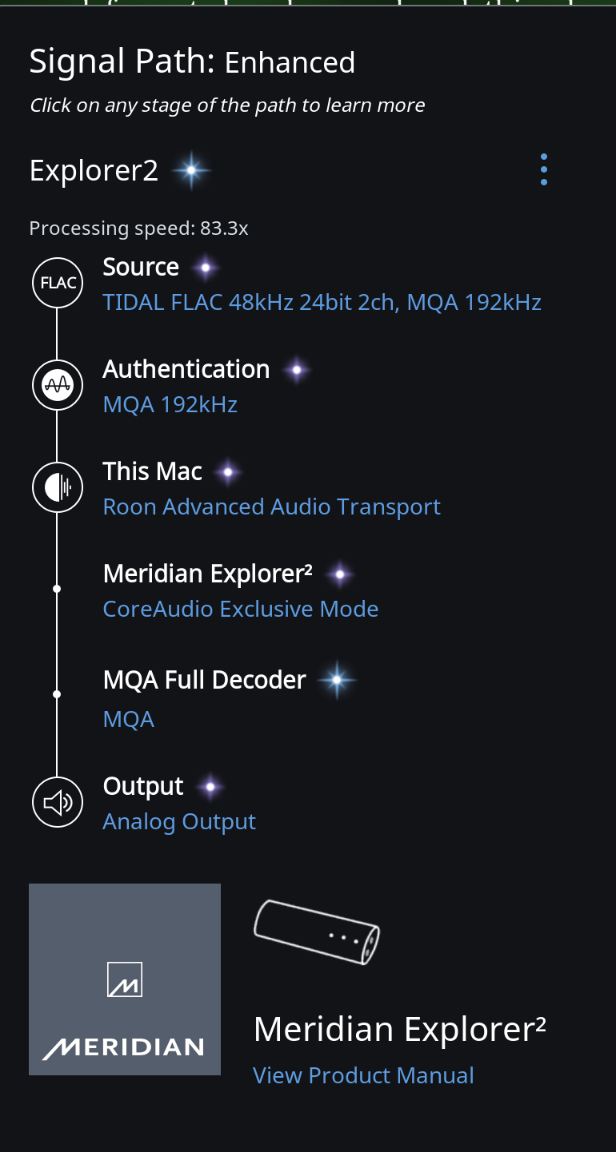Click the MQA 192kHz authentication detail
The image size is (616, 1152).
click(x=170, y=405)
